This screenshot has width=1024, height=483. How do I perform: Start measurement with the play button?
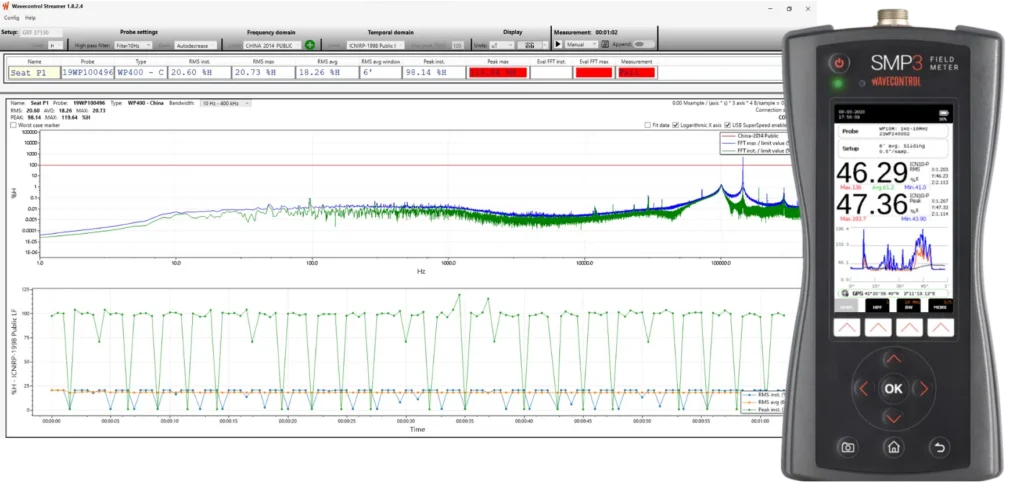558,45
